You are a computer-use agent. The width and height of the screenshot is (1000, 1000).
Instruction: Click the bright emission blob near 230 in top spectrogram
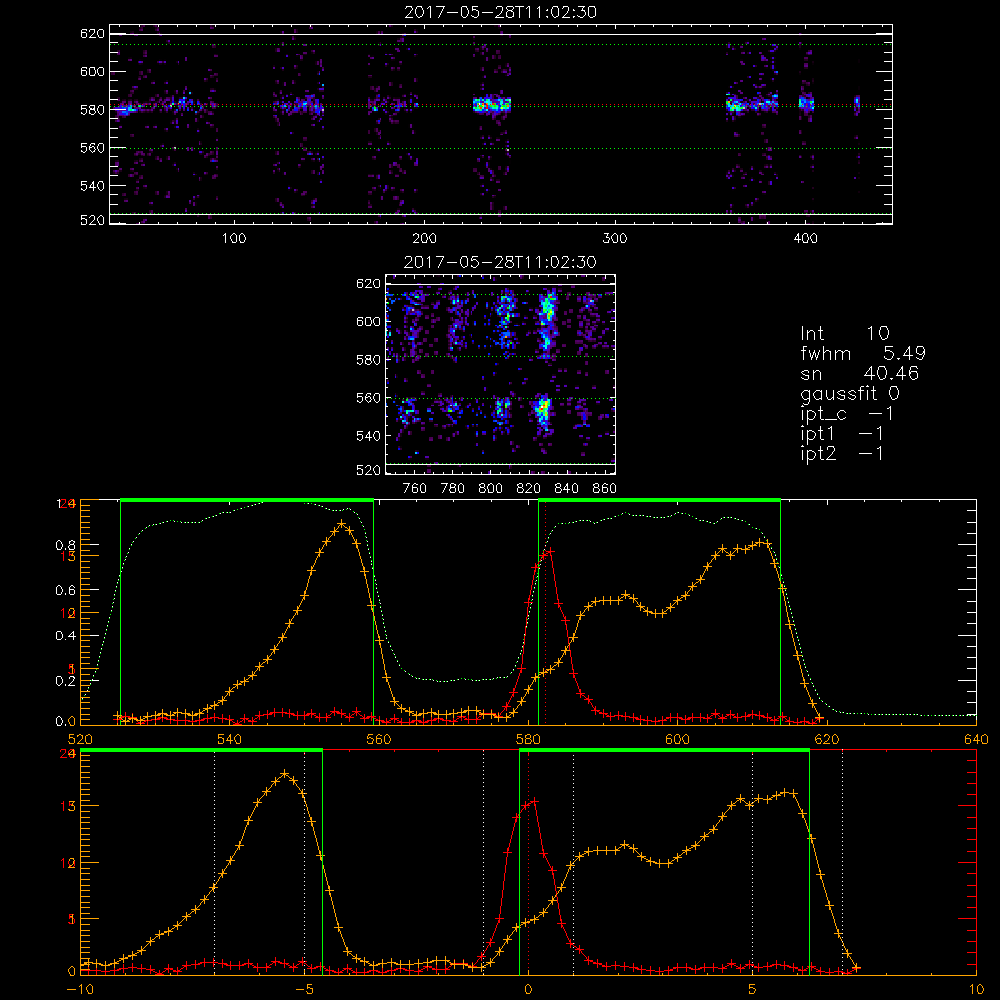click(492, 105)
